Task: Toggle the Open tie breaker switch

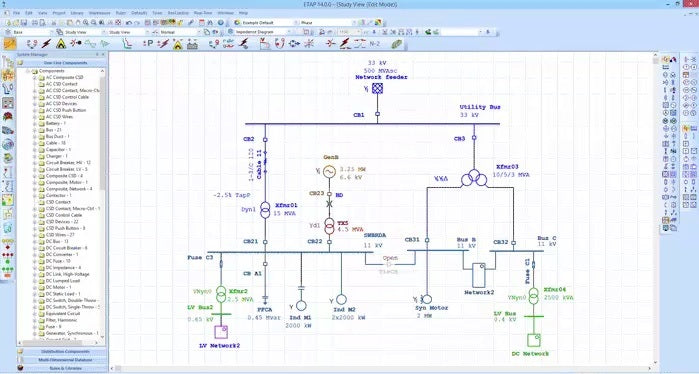Action: tap(390, 265)
